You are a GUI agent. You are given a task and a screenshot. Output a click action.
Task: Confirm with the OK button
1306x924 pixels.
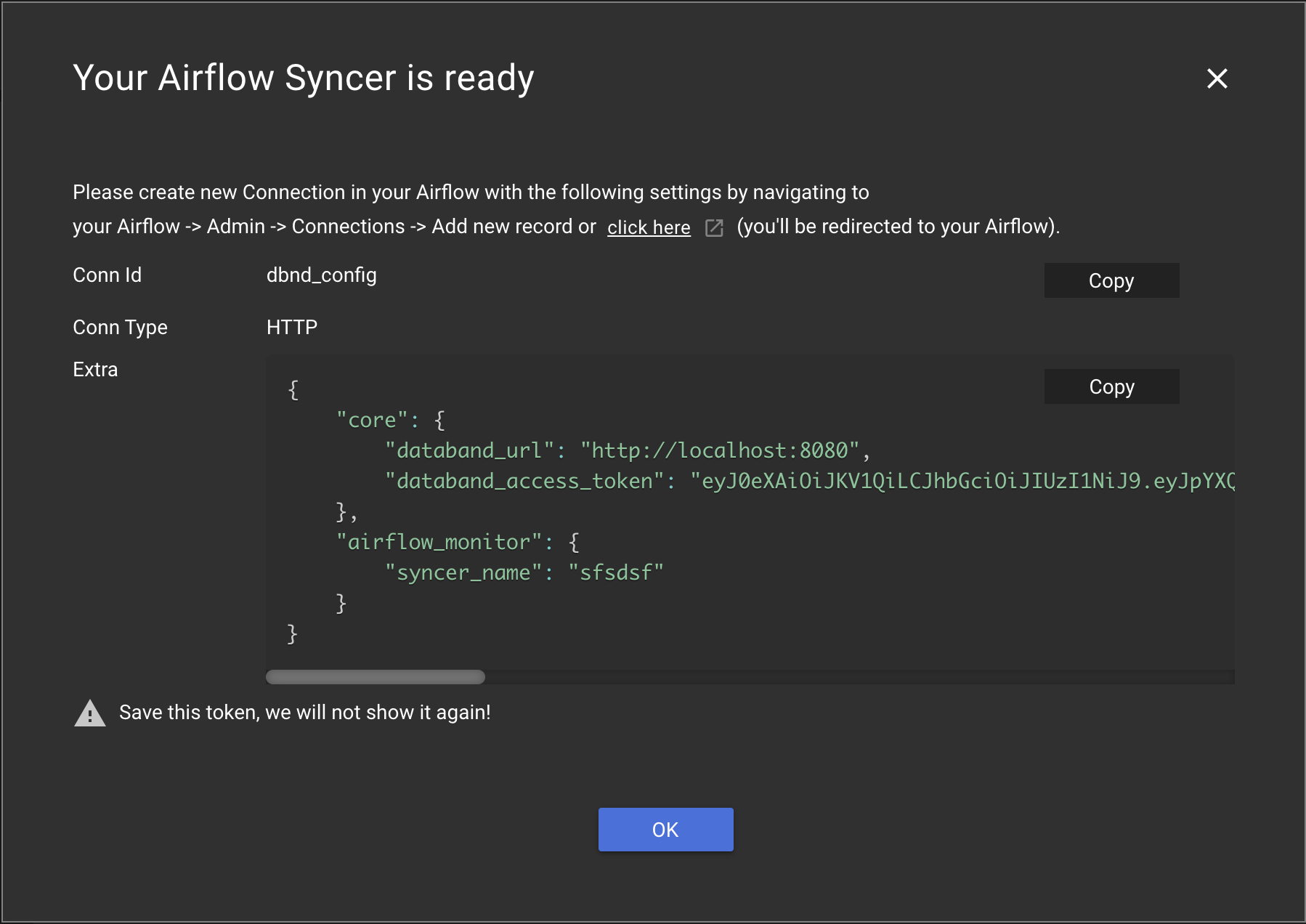[x=665, y=830]
